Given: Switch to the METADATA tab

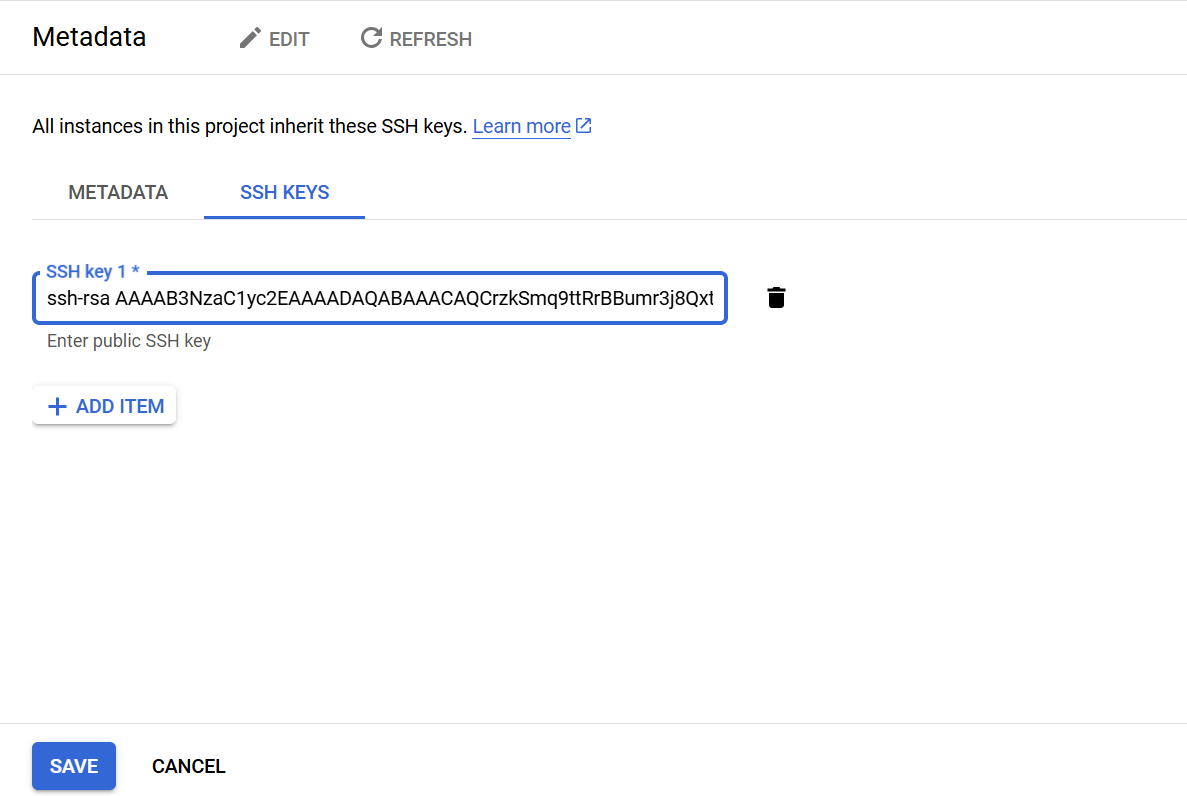Looking at the screenshot, I should click(x=118, y=192).
